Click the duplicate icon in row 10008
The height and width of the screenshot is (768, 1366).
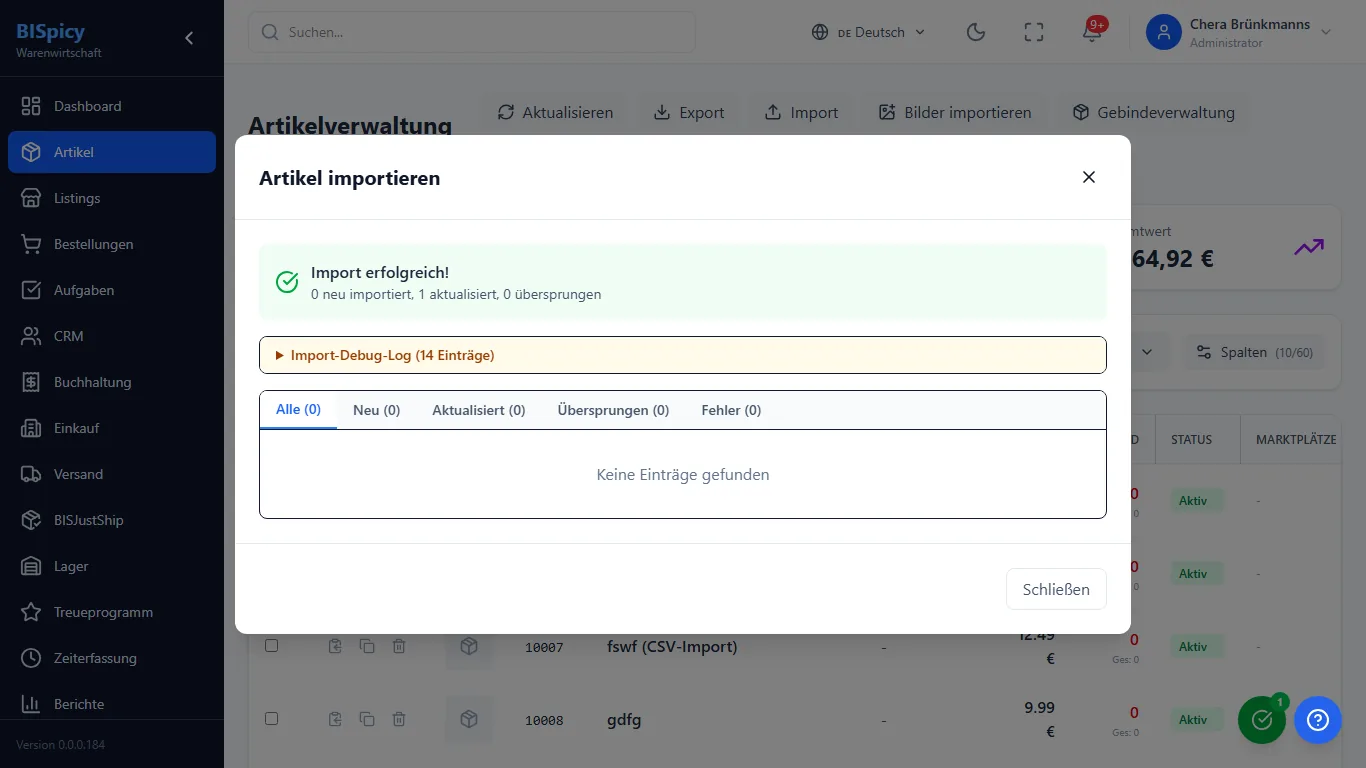(367, 718)
